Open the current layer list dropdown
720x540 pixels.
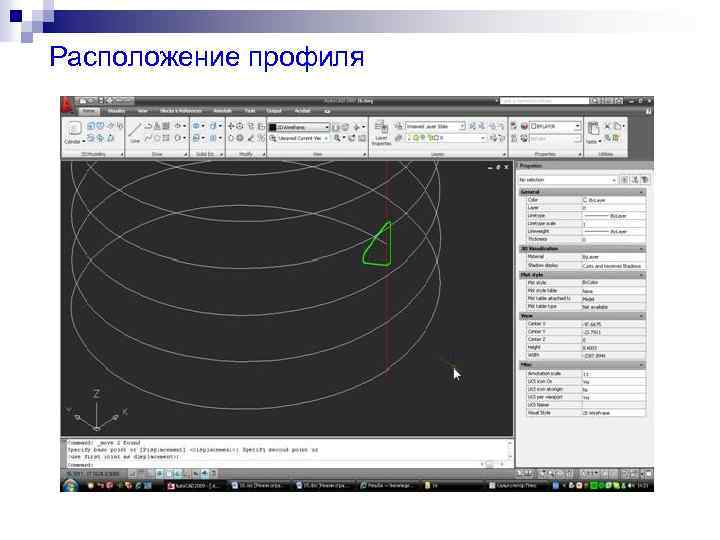coord(445,137)
